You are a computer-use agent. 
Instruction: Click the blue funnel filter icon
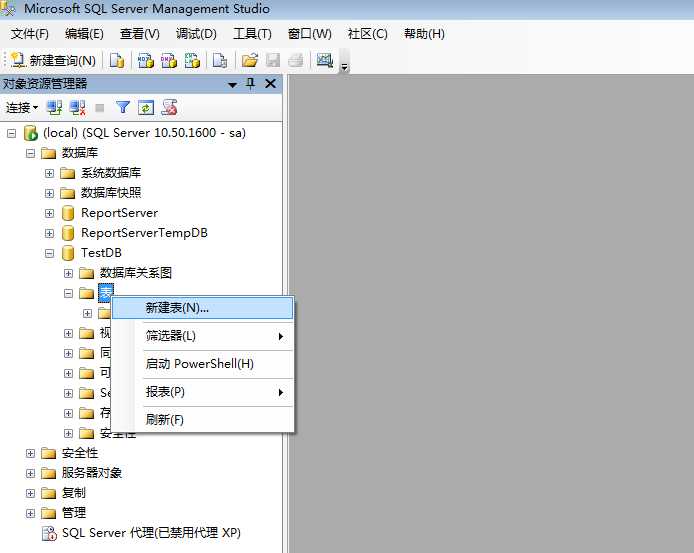pyautogui.click(x=123, y=108)
